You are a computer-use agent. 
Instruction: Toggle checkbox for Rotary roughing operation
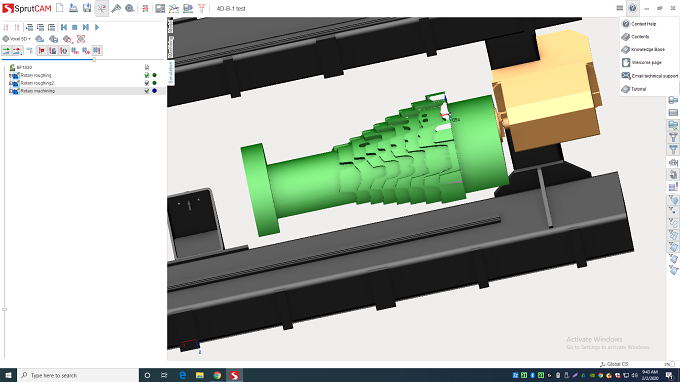click(147, 75)
